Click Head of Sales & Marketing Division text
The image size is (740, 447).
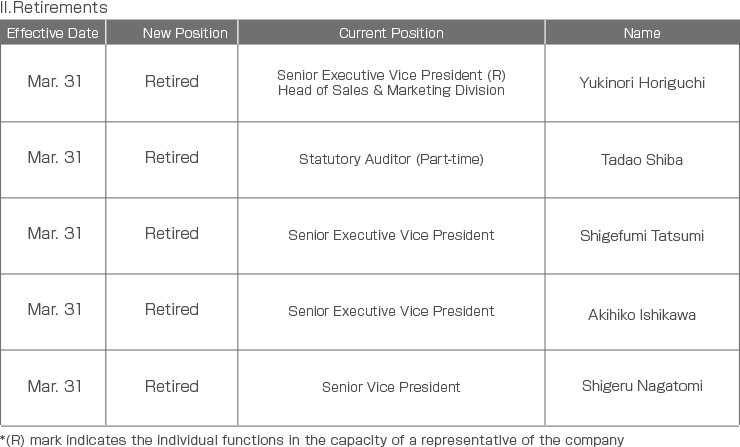391,90
